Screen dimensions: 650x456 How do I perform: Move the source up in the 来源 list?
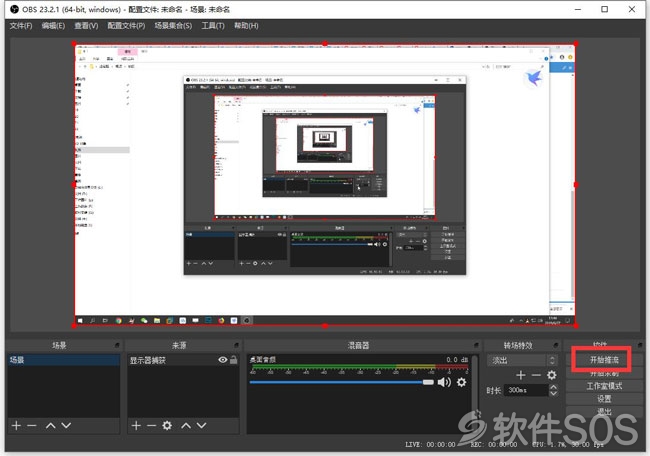pyautogui.click(x=186, y=425)
